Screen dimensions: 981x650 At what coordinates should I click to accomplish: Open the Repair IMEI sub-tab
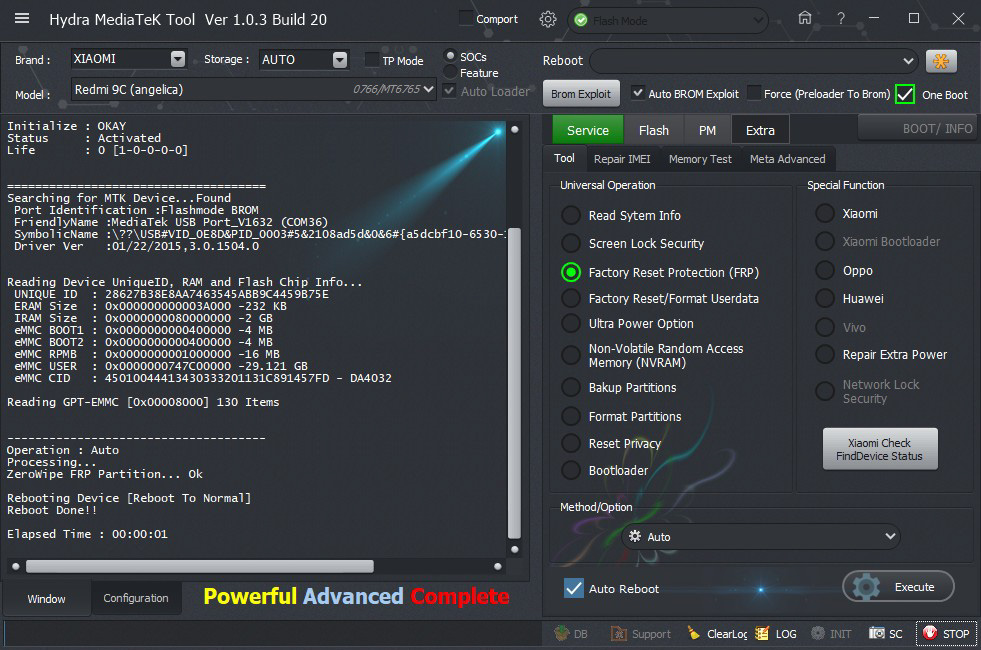(622, 159)
